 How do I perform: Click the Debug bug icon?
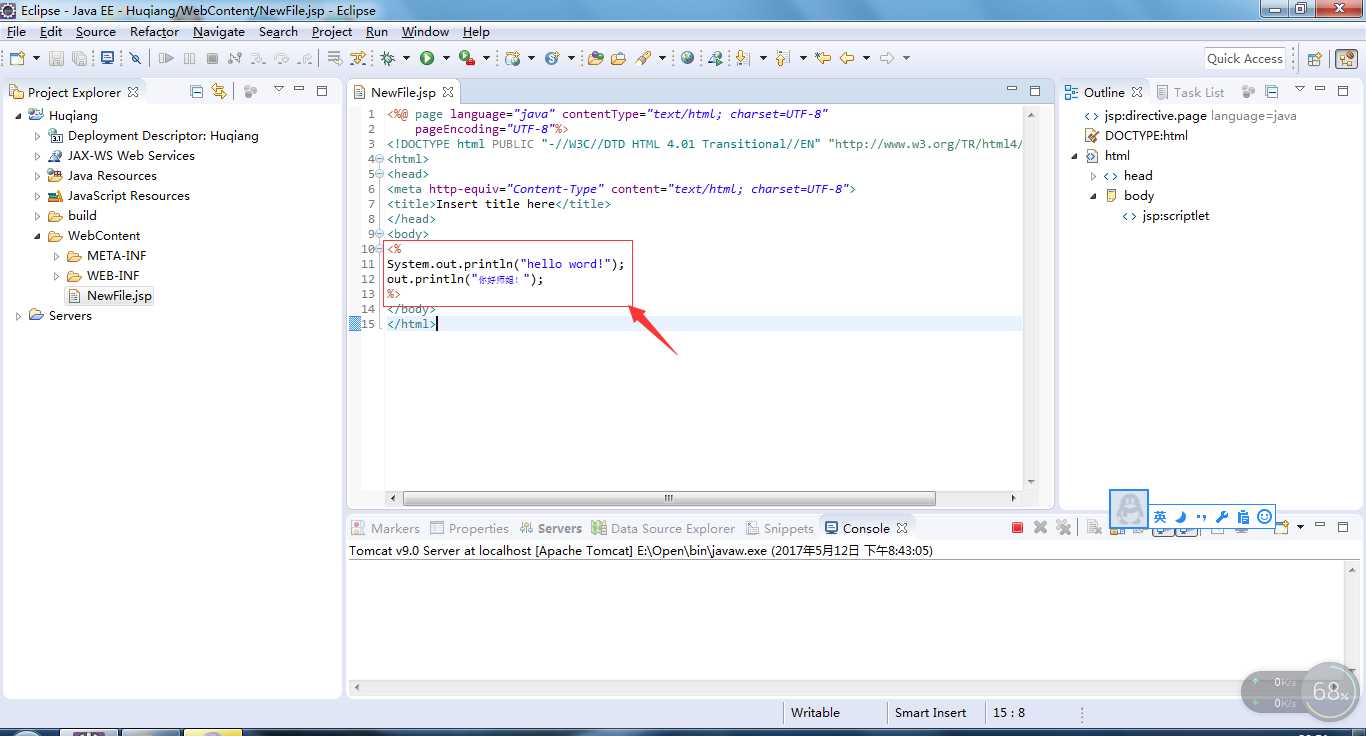point(387,59)
